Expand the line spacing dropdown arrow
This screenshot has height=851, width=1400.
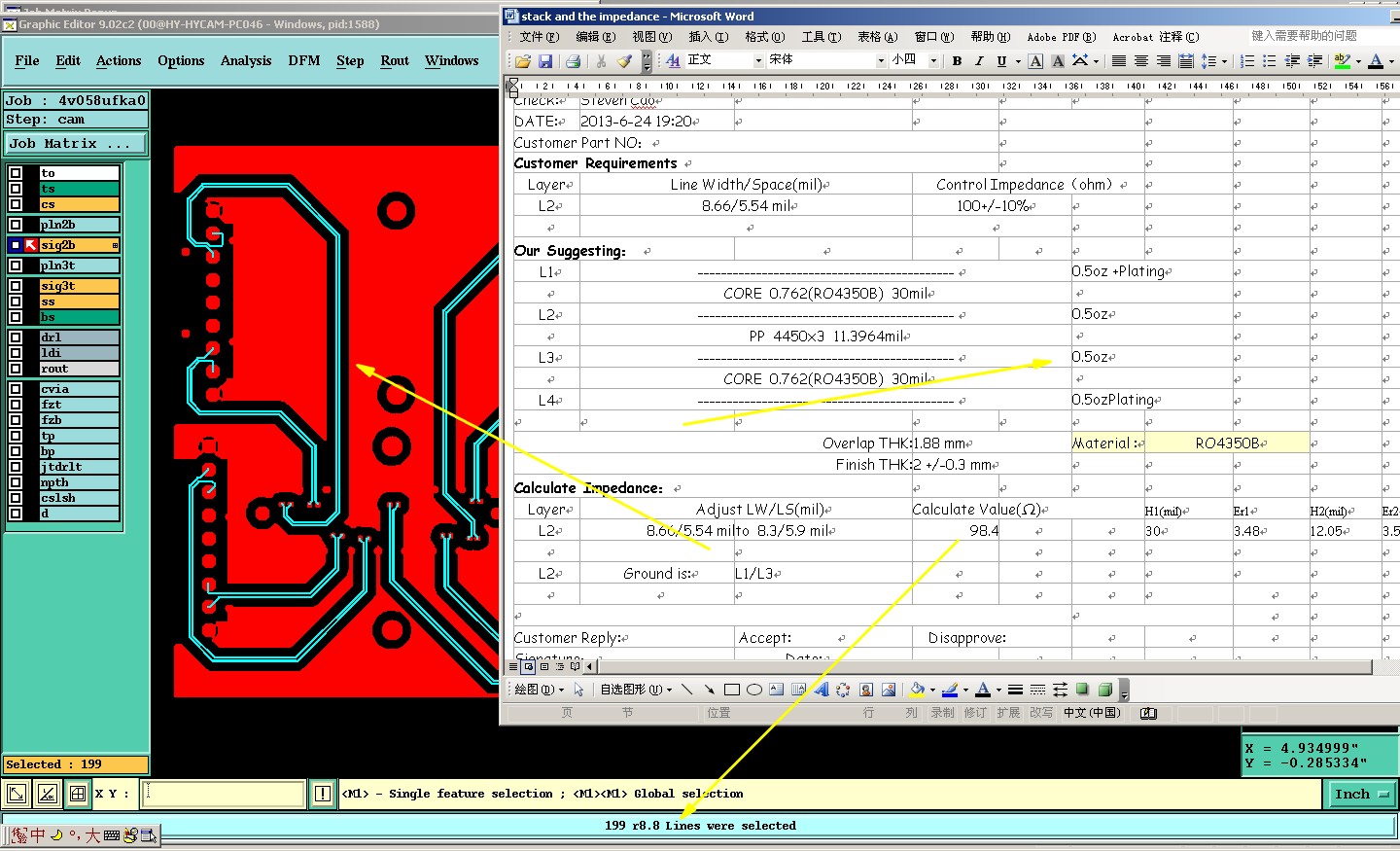tap(1224, 61)
